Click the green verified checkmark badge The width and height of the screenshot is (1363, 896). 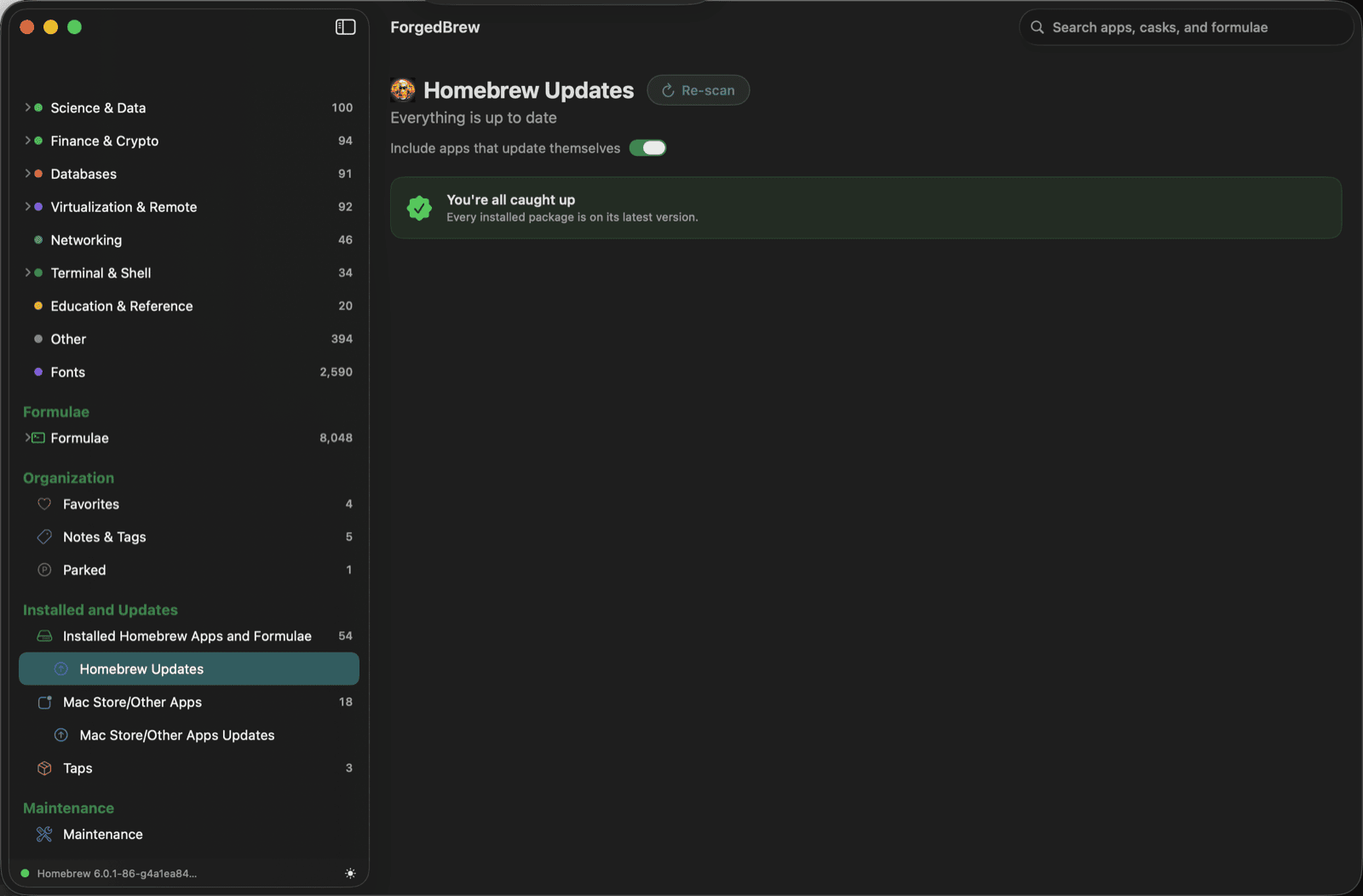[419, 208]
